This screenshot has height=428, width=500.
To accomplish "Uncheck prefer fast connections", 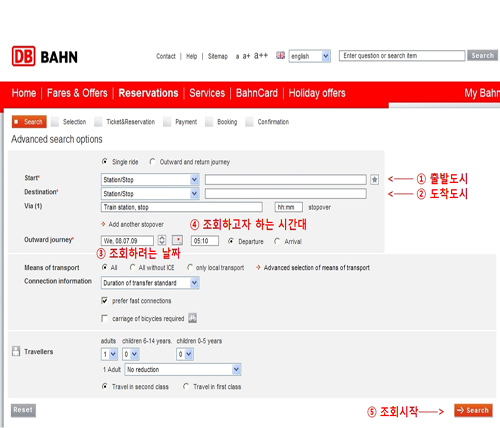I will 104,301.
